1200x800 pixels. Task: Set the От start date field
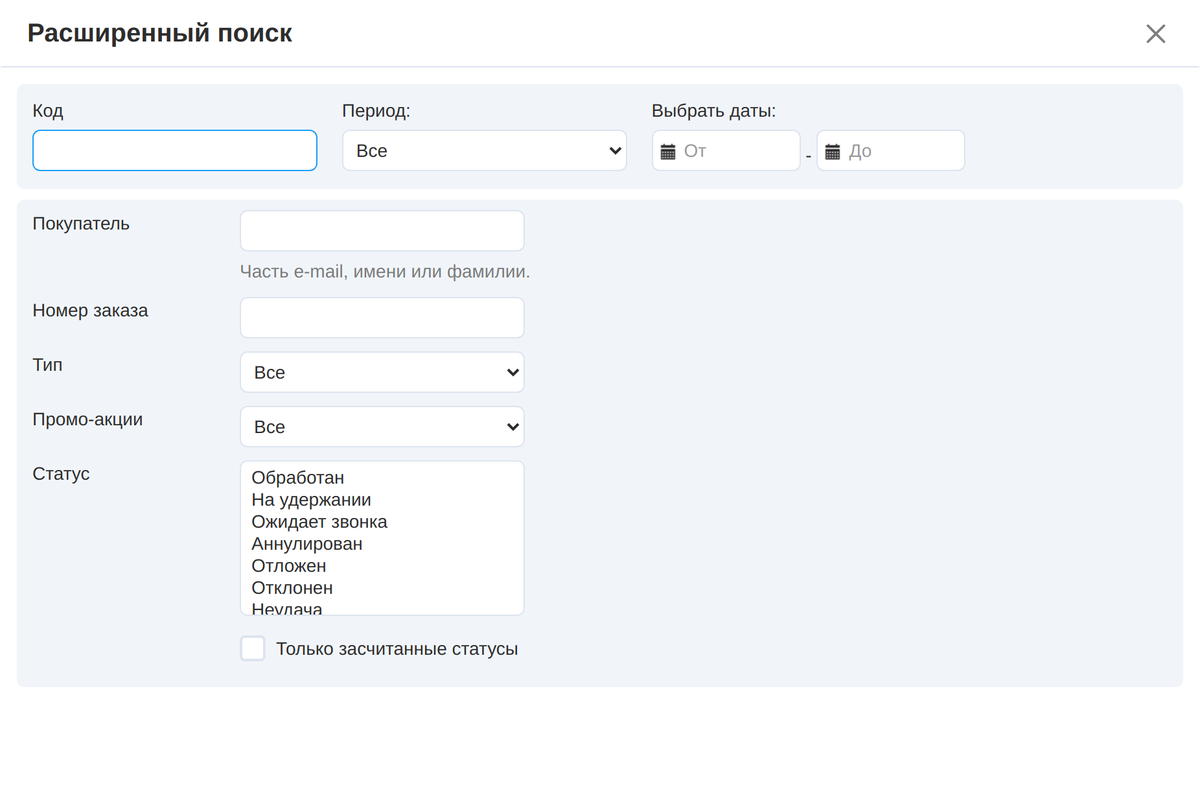click(x=726, y=151)
